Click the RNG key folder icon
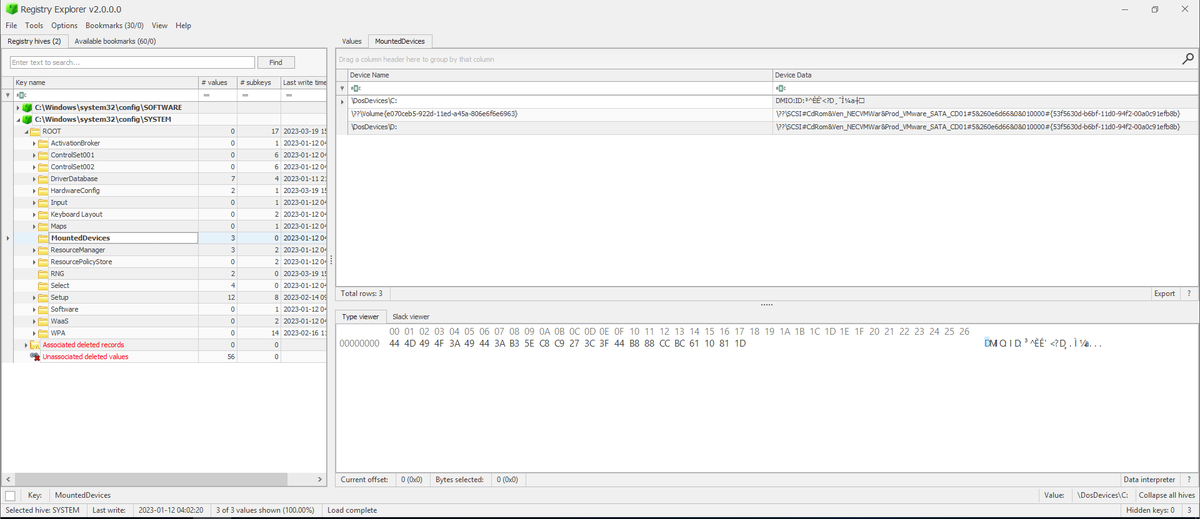 (44, 273)
